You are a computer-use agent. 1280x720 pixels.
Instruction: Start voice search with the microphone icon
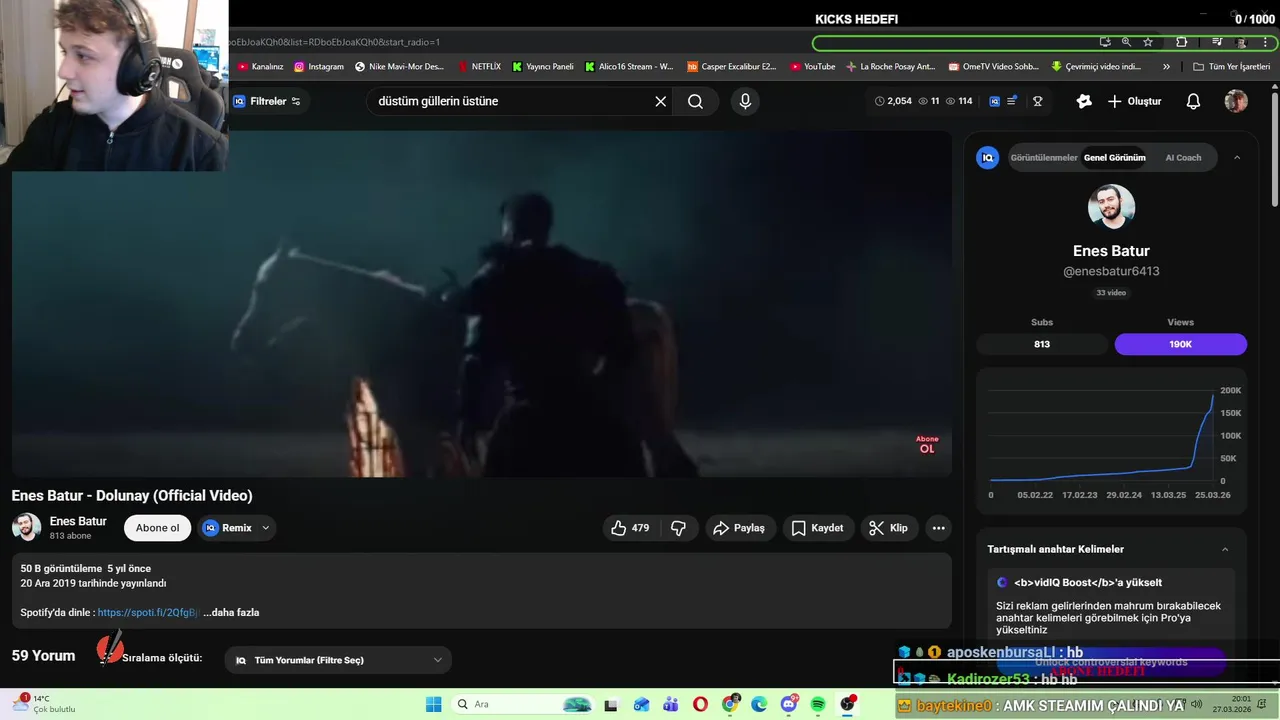coord(745,101)
